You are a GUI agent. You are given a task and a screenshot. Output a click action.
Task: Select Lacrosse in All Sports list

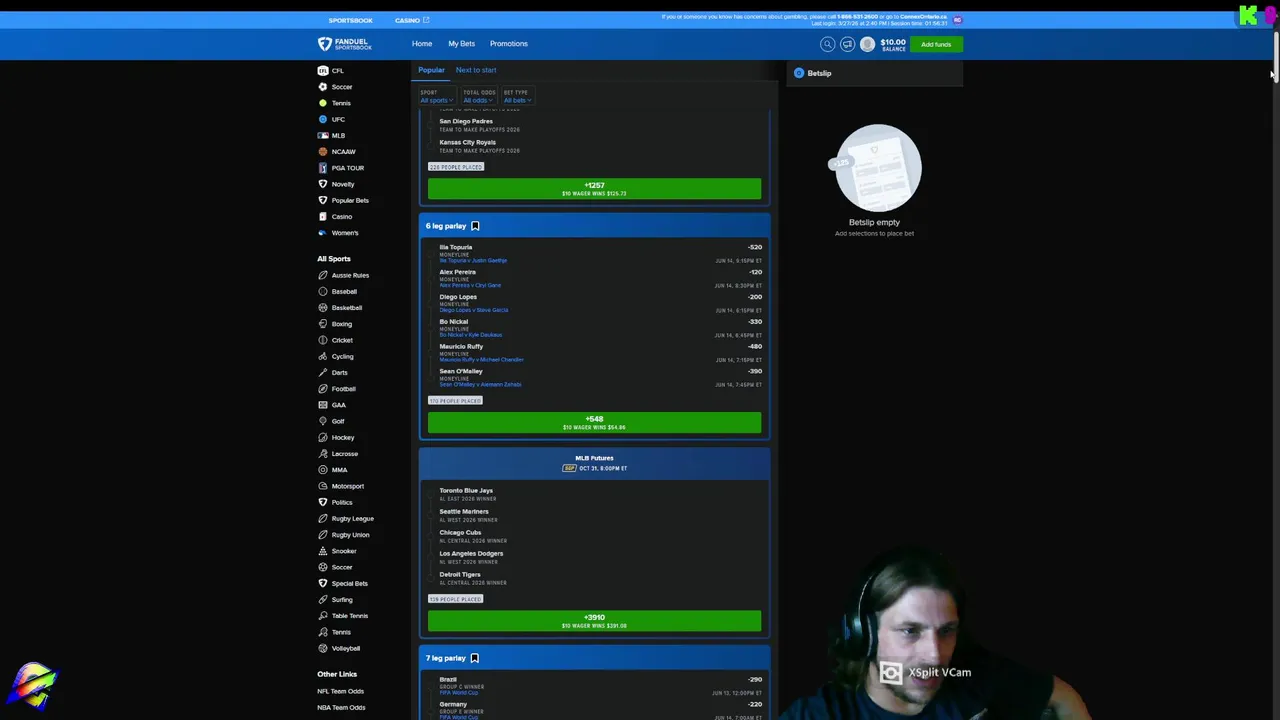pyautogui.click(x=345, y=454)
